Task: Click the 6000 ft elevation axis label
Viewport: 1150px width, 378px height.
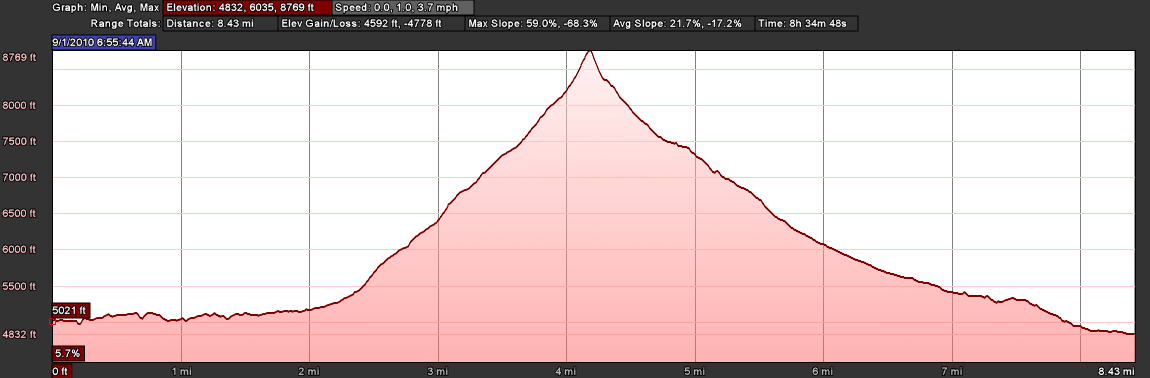Action: (21, 250)
